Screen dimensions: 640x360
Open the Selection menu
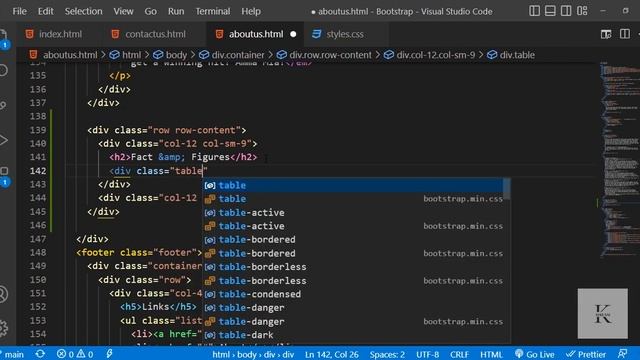click(83, 11)
